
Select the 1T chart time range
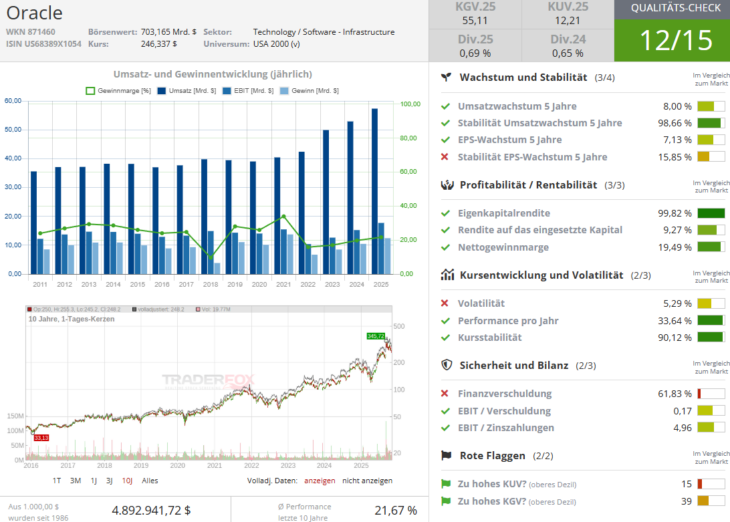pos(59,480)
